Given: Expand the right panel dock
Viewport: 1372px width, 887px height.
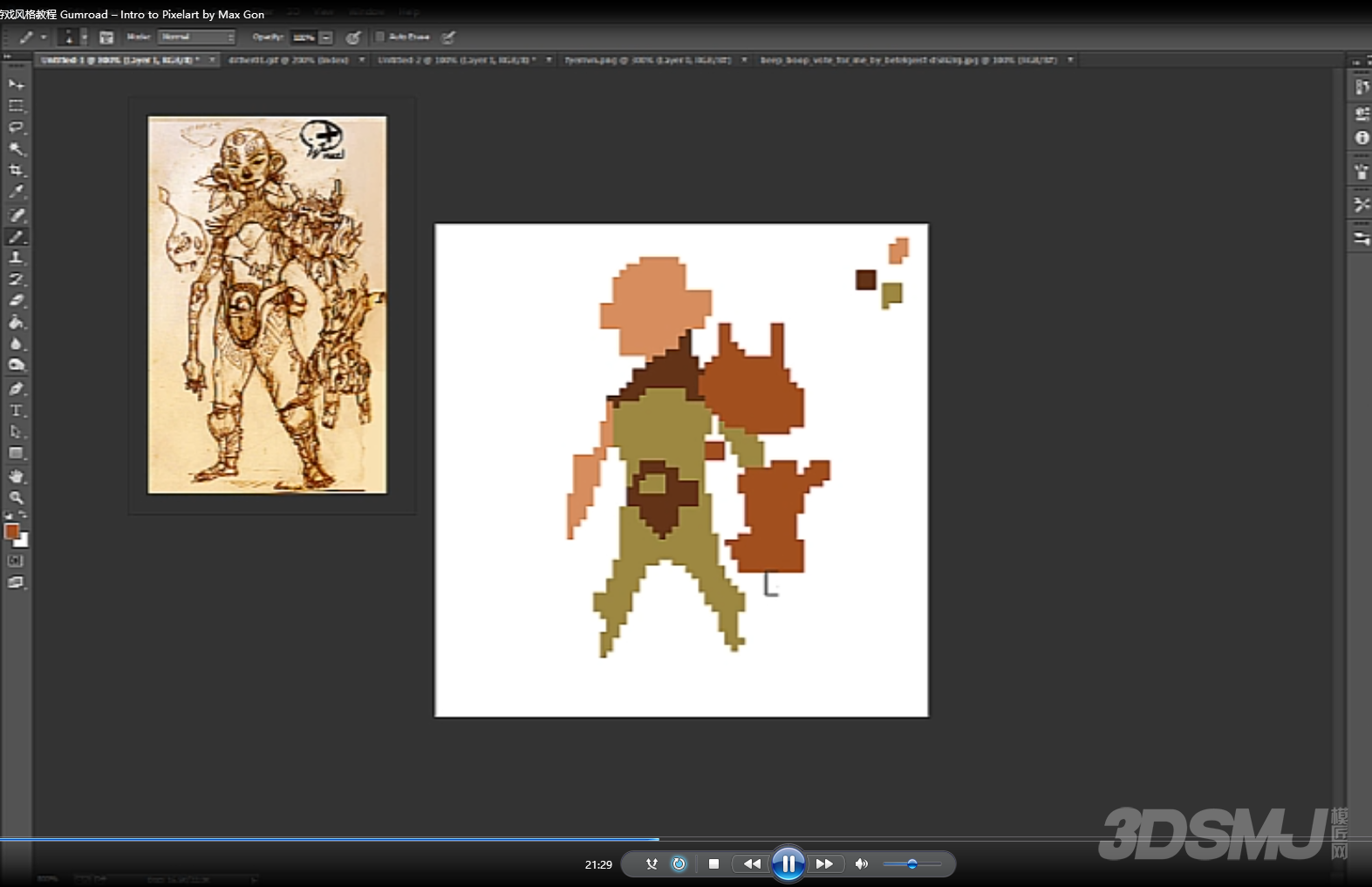Looking at the screenshot, I should tap(1356, 63).
